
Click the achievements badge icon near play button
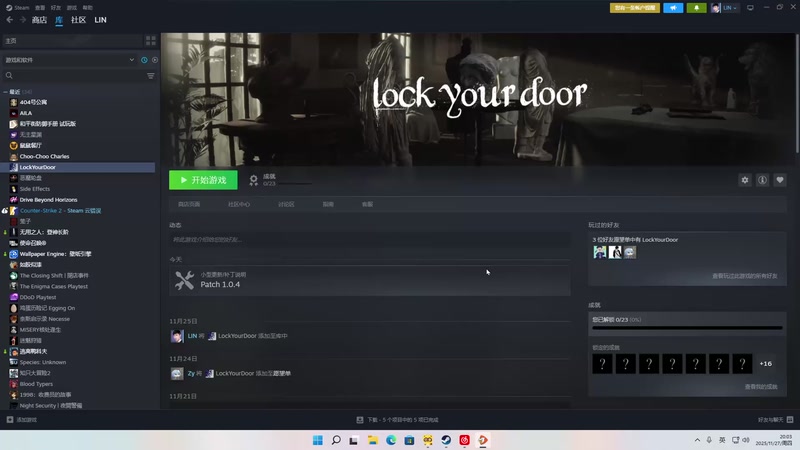tap(253, 180)
